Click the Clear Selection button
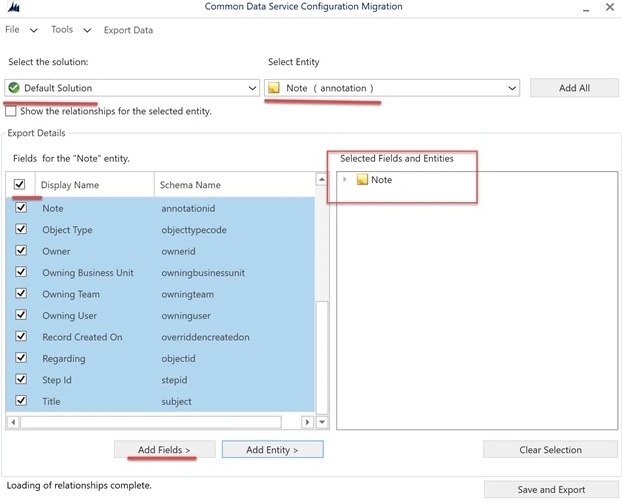622x503 pixels. [550, 449]
